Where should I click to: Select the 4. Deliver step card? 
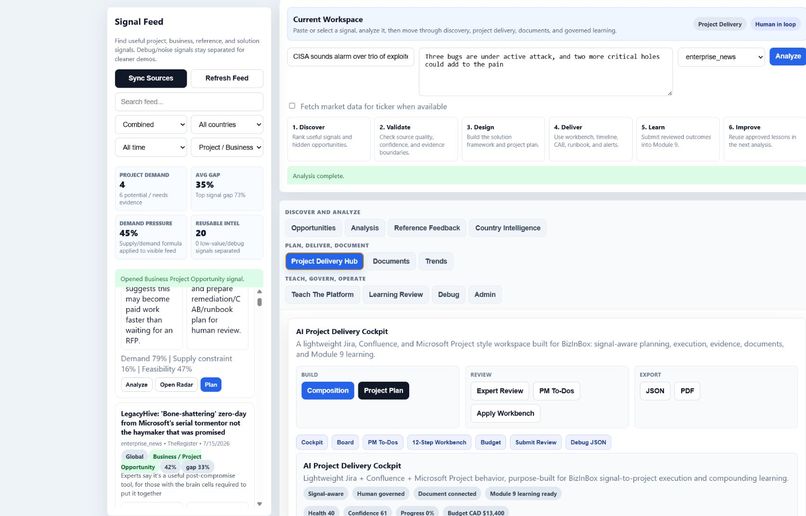pyautogui.click(x=590, y=139)
